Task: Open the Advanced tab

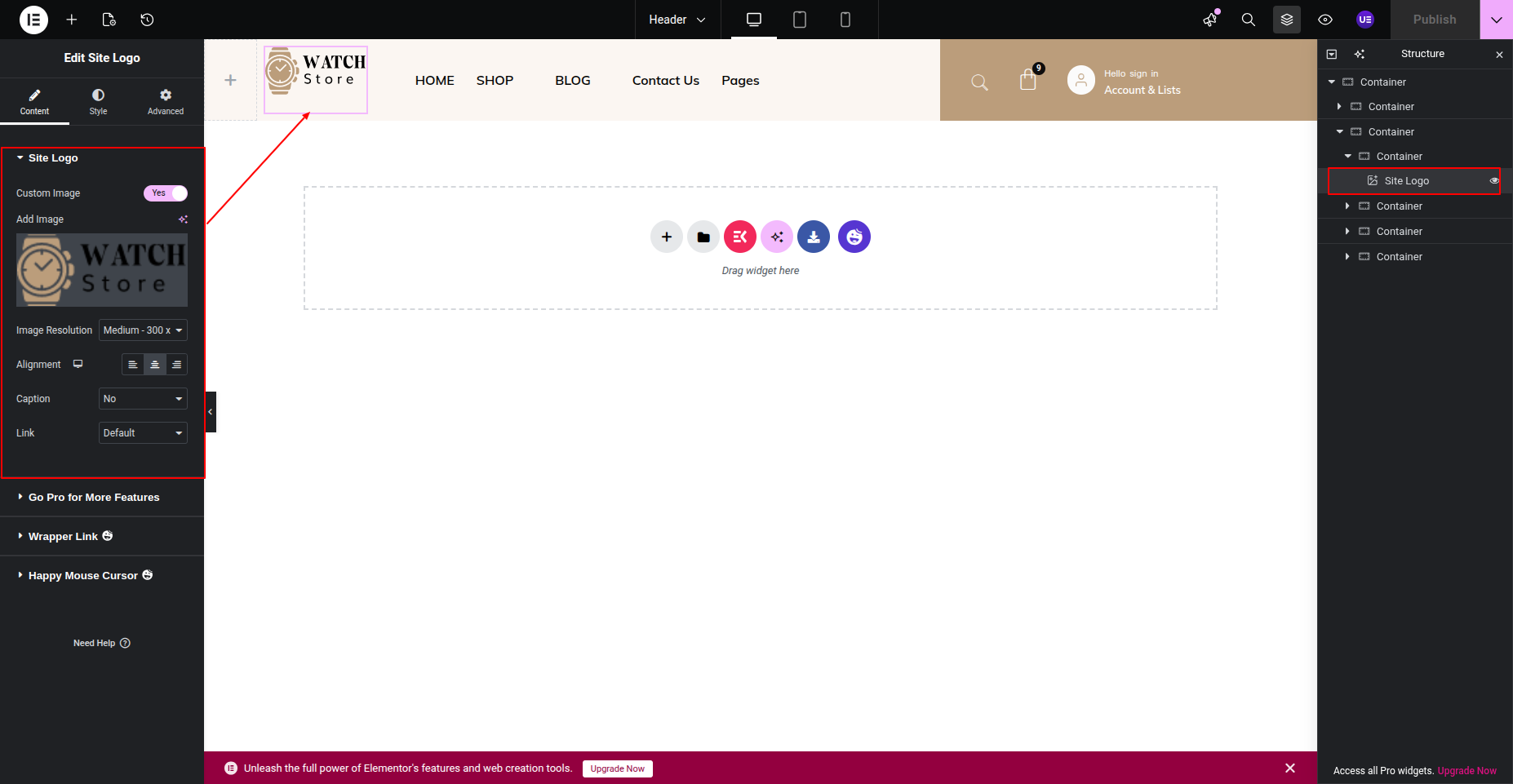Action: pyautogui.click(x=166, y=102)
